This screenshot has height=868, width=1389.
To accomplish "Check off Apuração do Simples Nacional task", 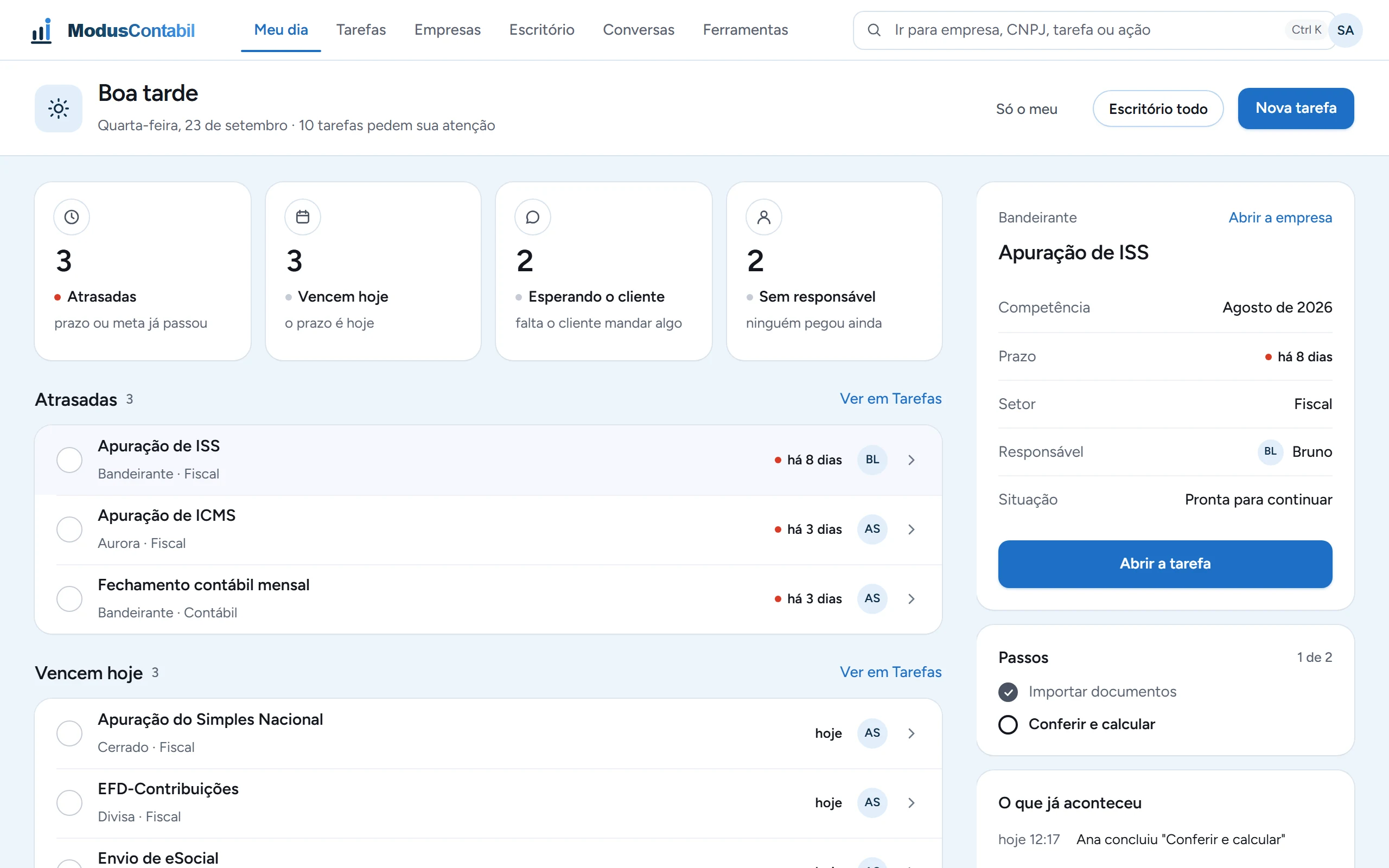I will click(69, 733).
